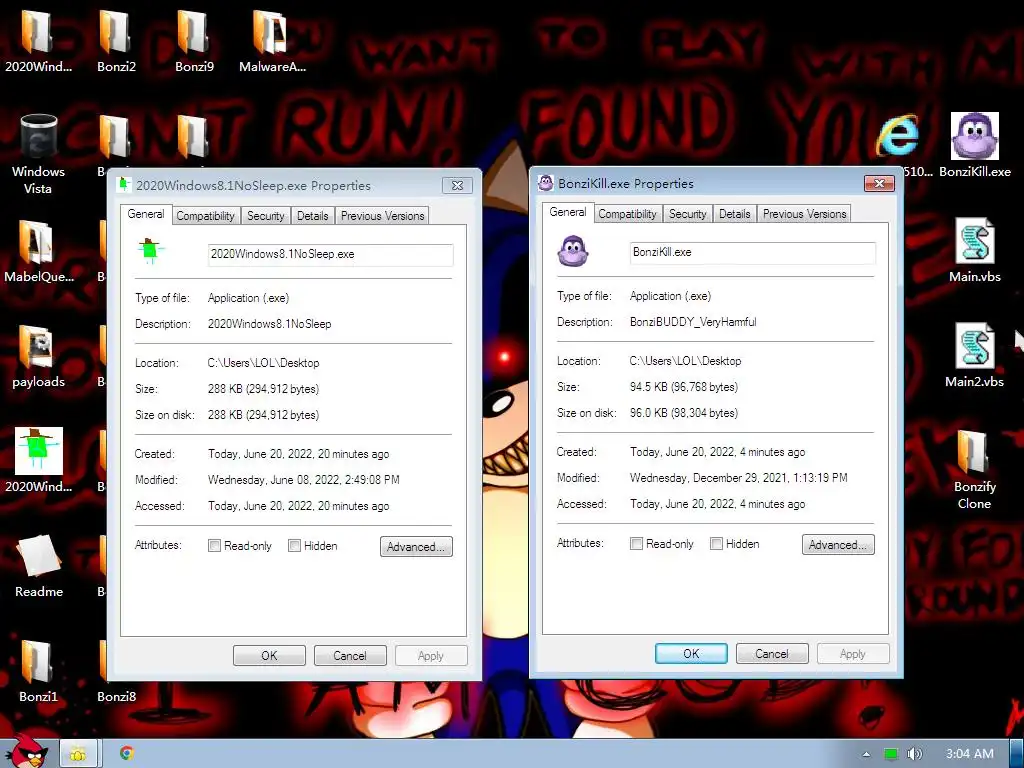Viewport: 1024px width, 768px height.
Task: Open the Angry Birds start button
Action: [x=27, y=752]
